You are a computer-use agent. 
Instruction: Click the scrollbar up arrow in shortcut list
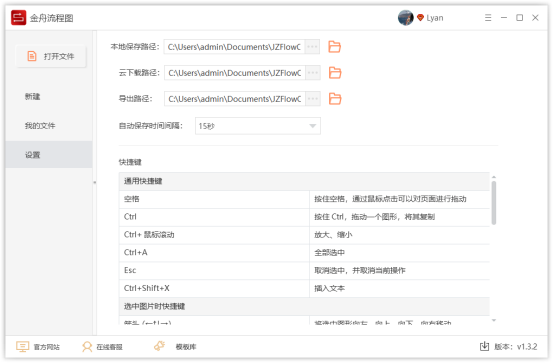pyautogui.click(x=494, y=177)
